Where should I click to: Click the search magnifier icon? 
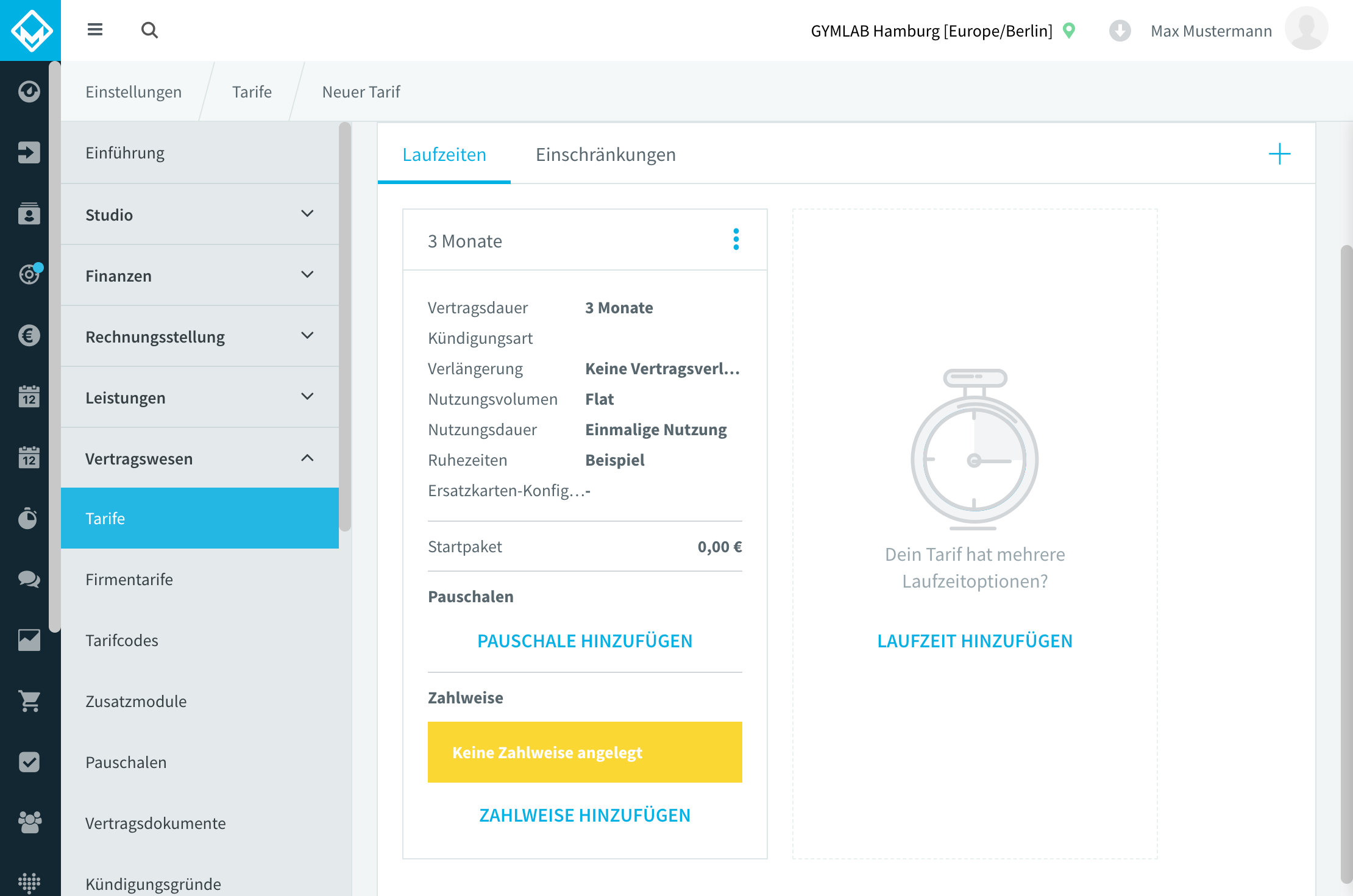[149, 30]
